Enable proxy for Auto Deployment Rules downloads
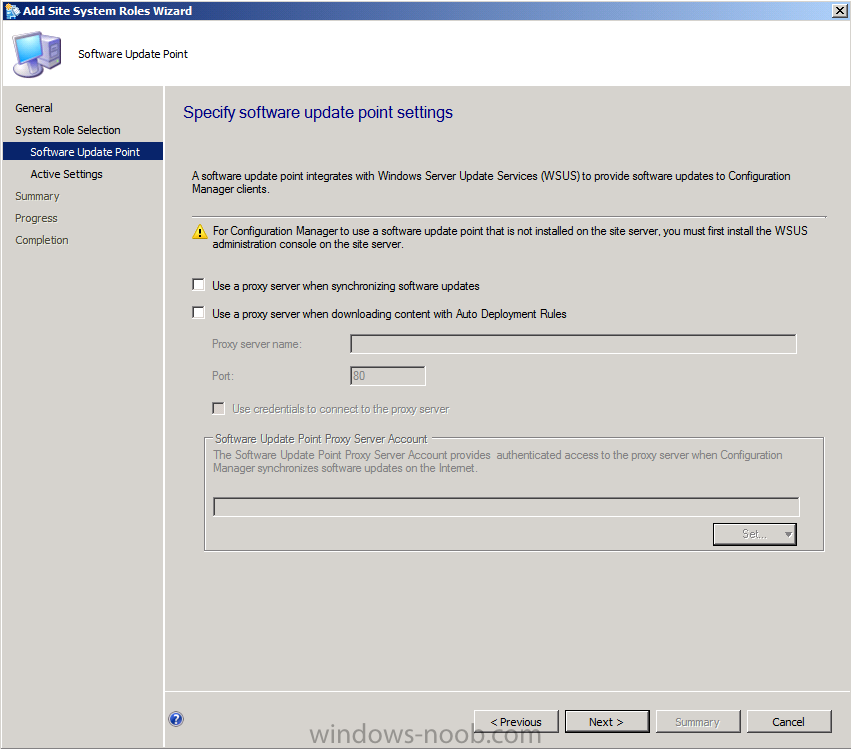This screenshot has height=749, width=851. click(199, 313)
